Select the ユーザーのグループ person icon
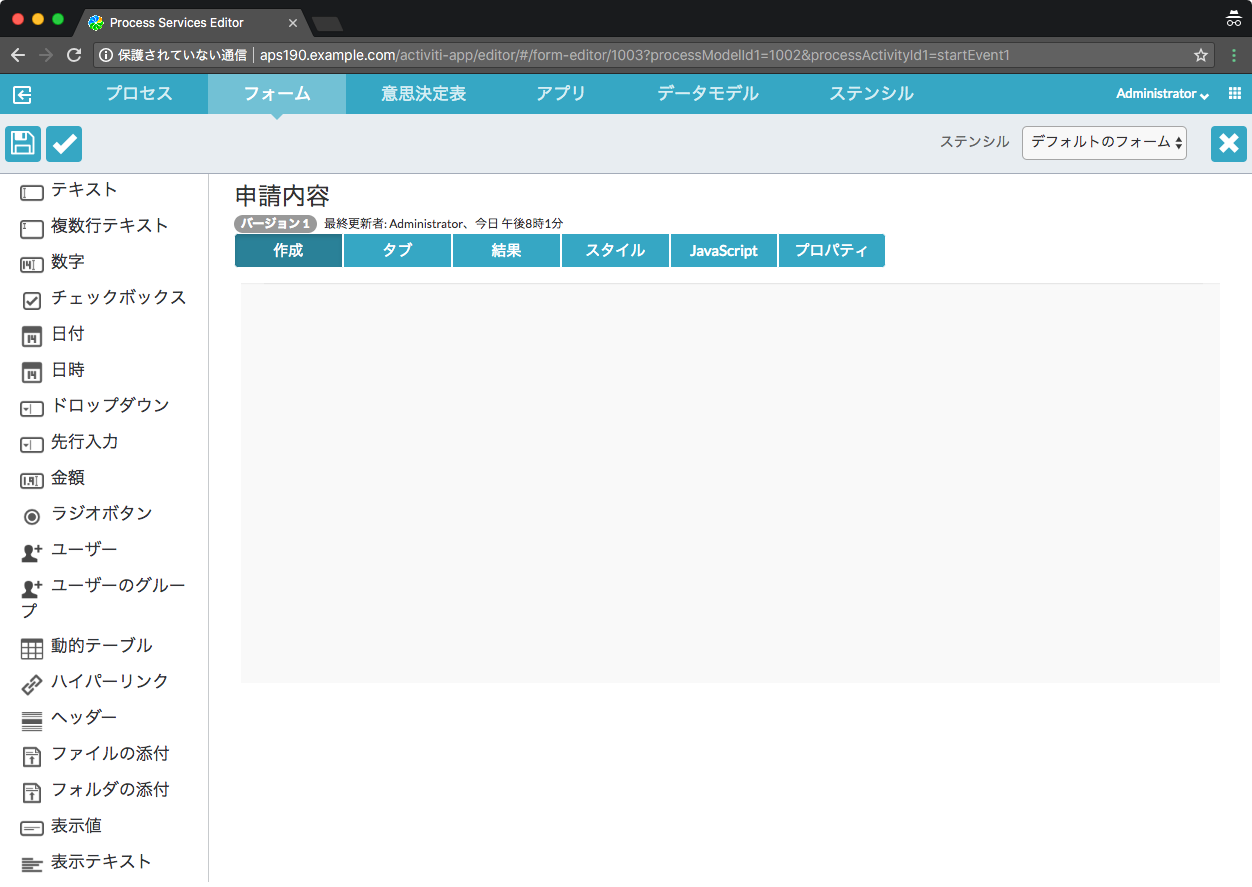The width and height of the screenshot is (1252, 887). tap(32, 589)
